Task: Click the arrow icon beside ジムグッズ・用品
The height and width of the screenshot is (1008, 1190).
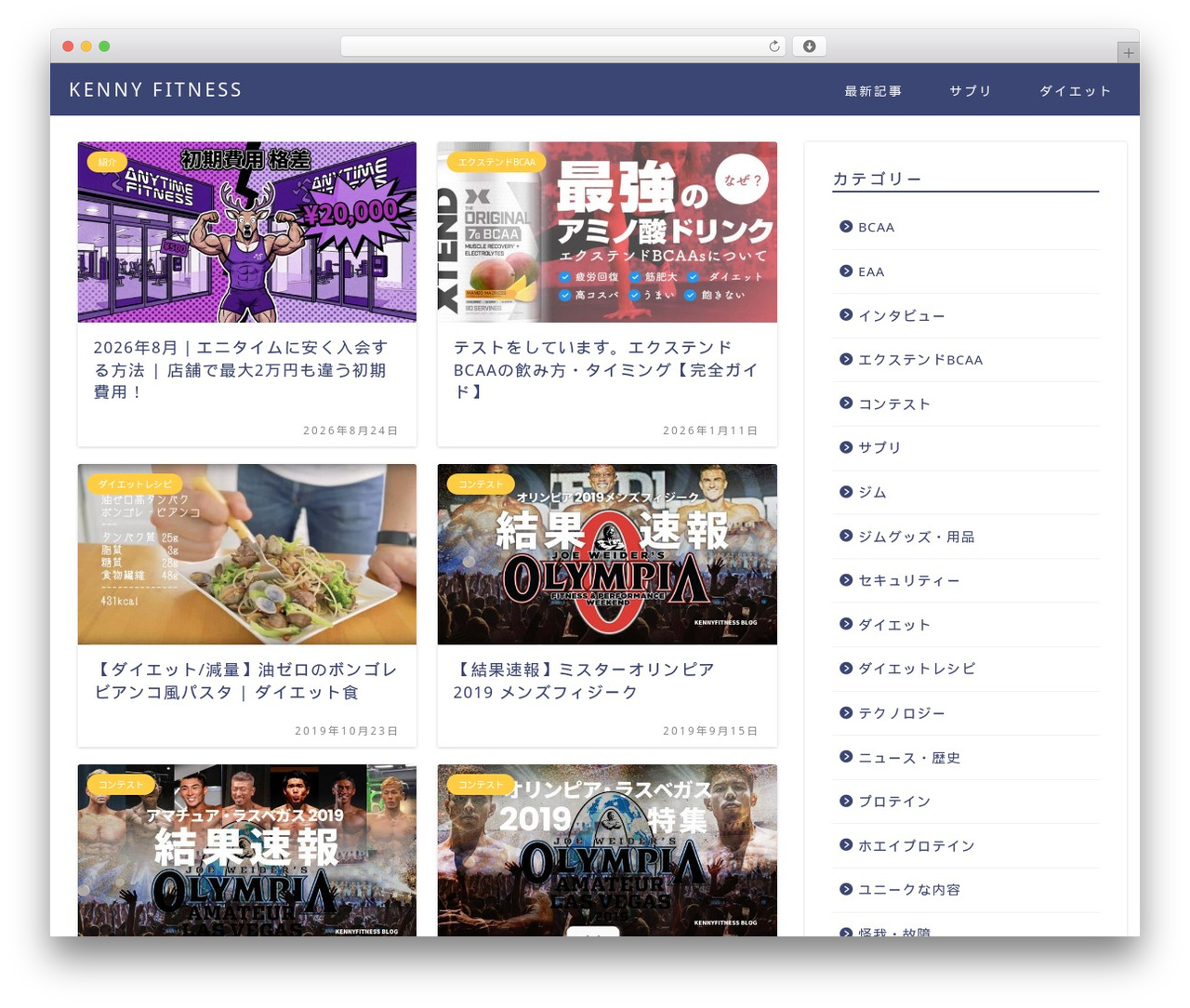Action: (x=846, y=536)
